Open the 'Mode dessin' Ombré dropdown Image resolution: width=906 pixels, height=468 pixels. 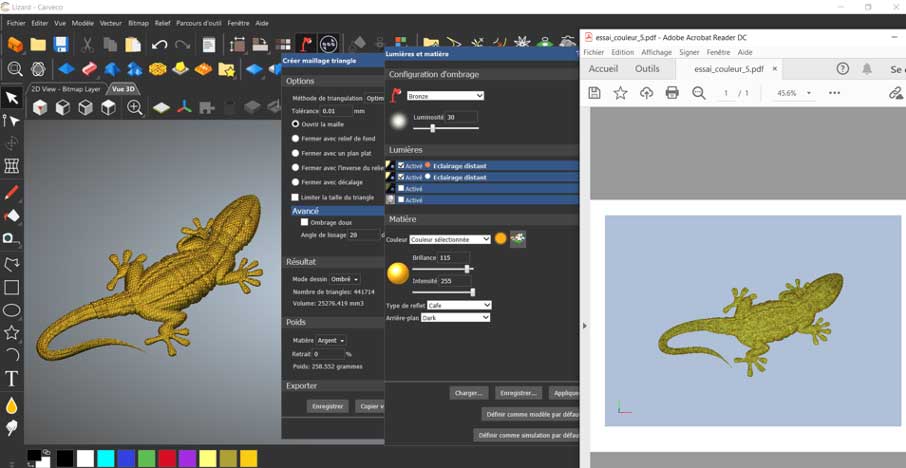344,279
